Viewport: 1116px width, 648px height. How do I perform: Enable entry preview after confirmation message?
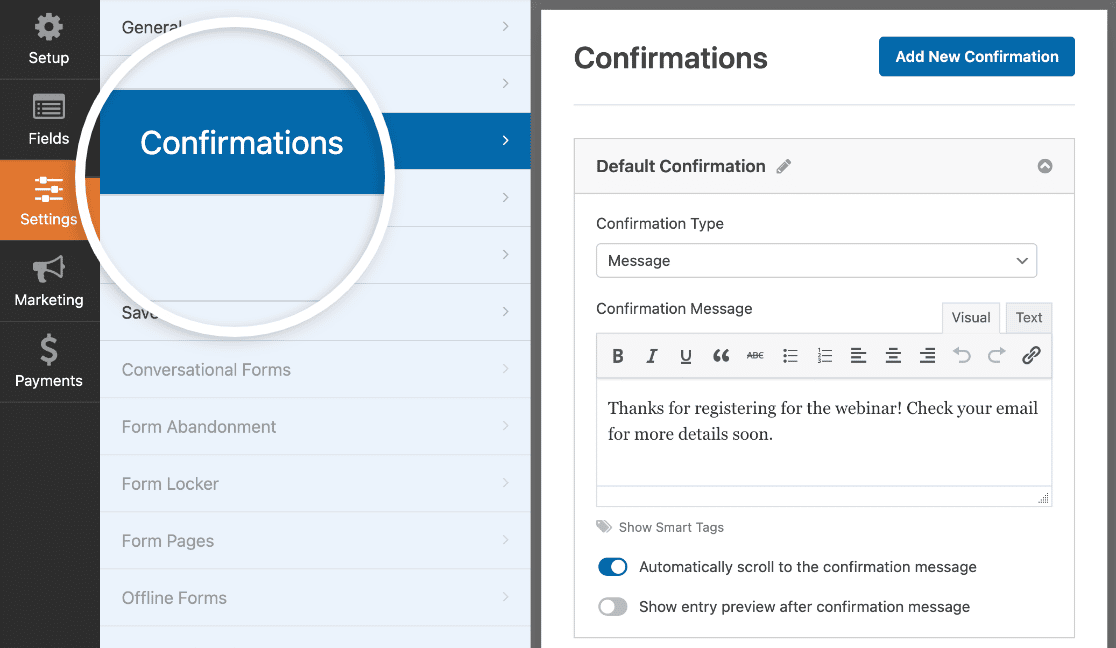pos(612,607)
